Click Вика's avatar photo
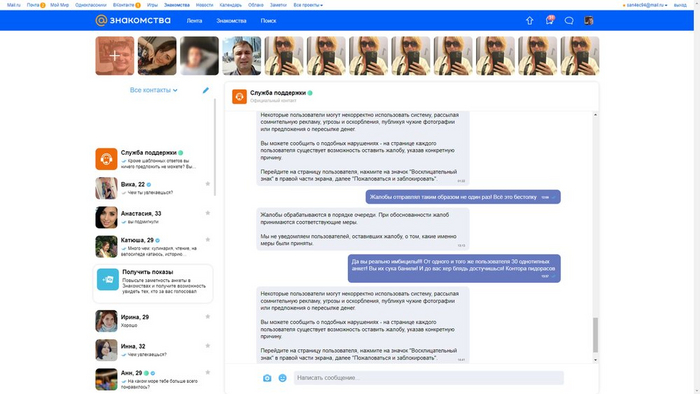This screenshot has width=700, height=394. (106, 188)
